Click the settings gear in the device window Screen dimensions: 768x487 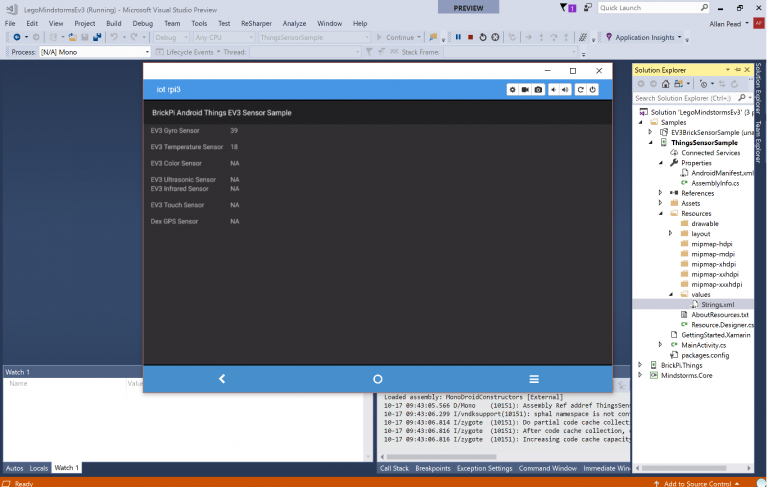click(513, 90)
